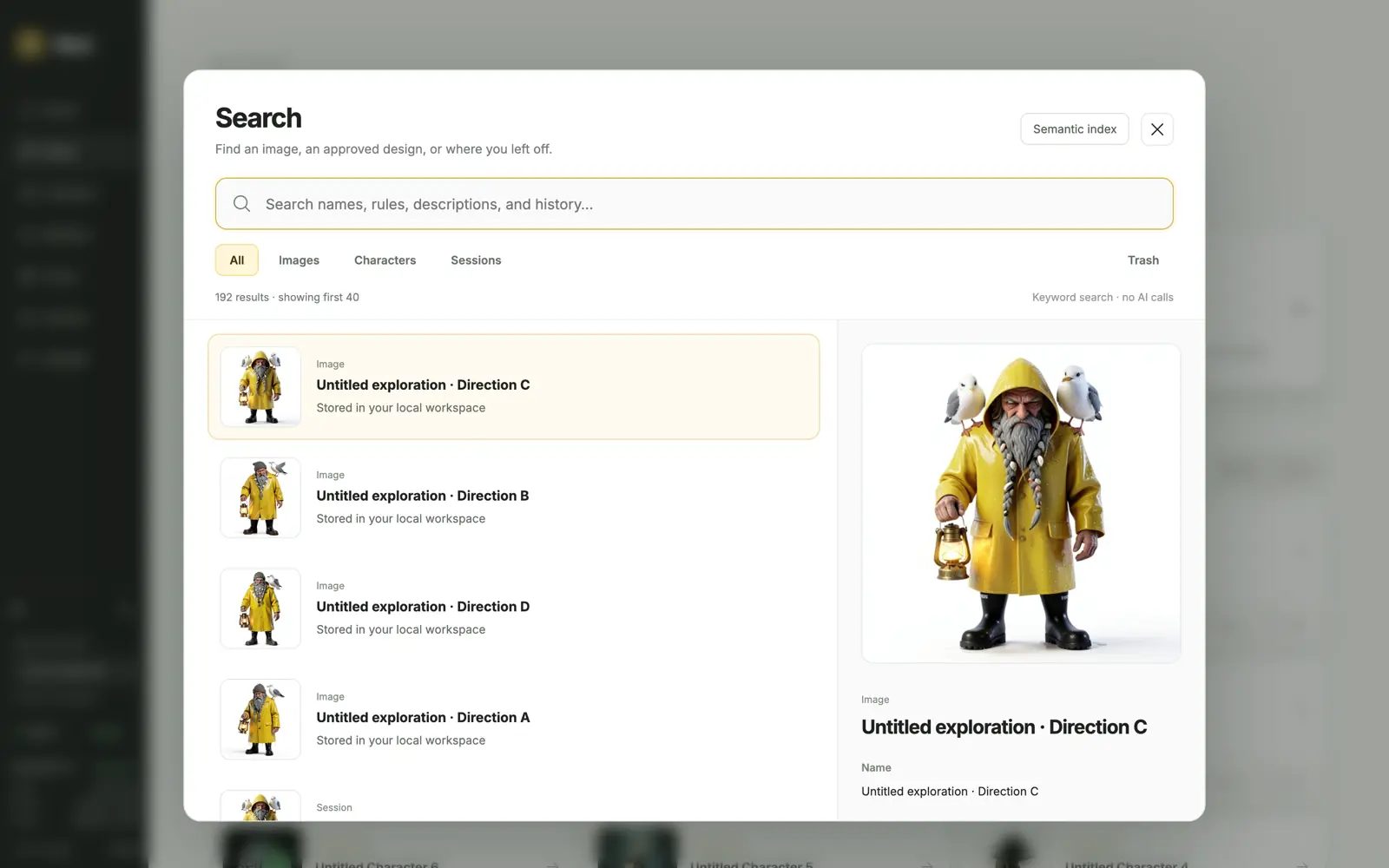Focus the search names, rules, descriptions input
1389x868 pixels.
pyautogui.click(x=694, y=204)
